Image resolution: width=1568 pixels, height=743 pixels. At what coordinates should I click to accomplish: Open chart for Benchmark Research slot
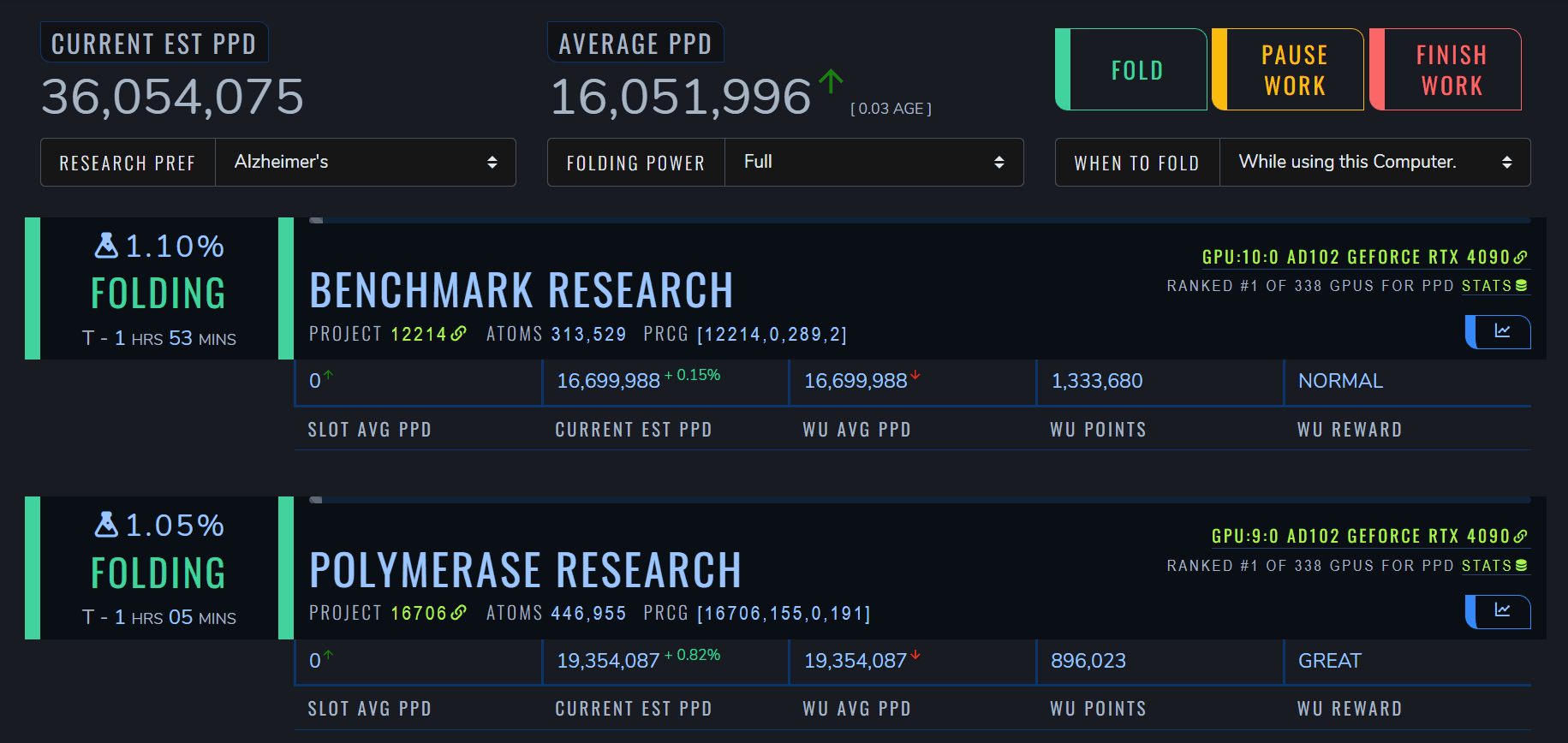coord(1501,331)
